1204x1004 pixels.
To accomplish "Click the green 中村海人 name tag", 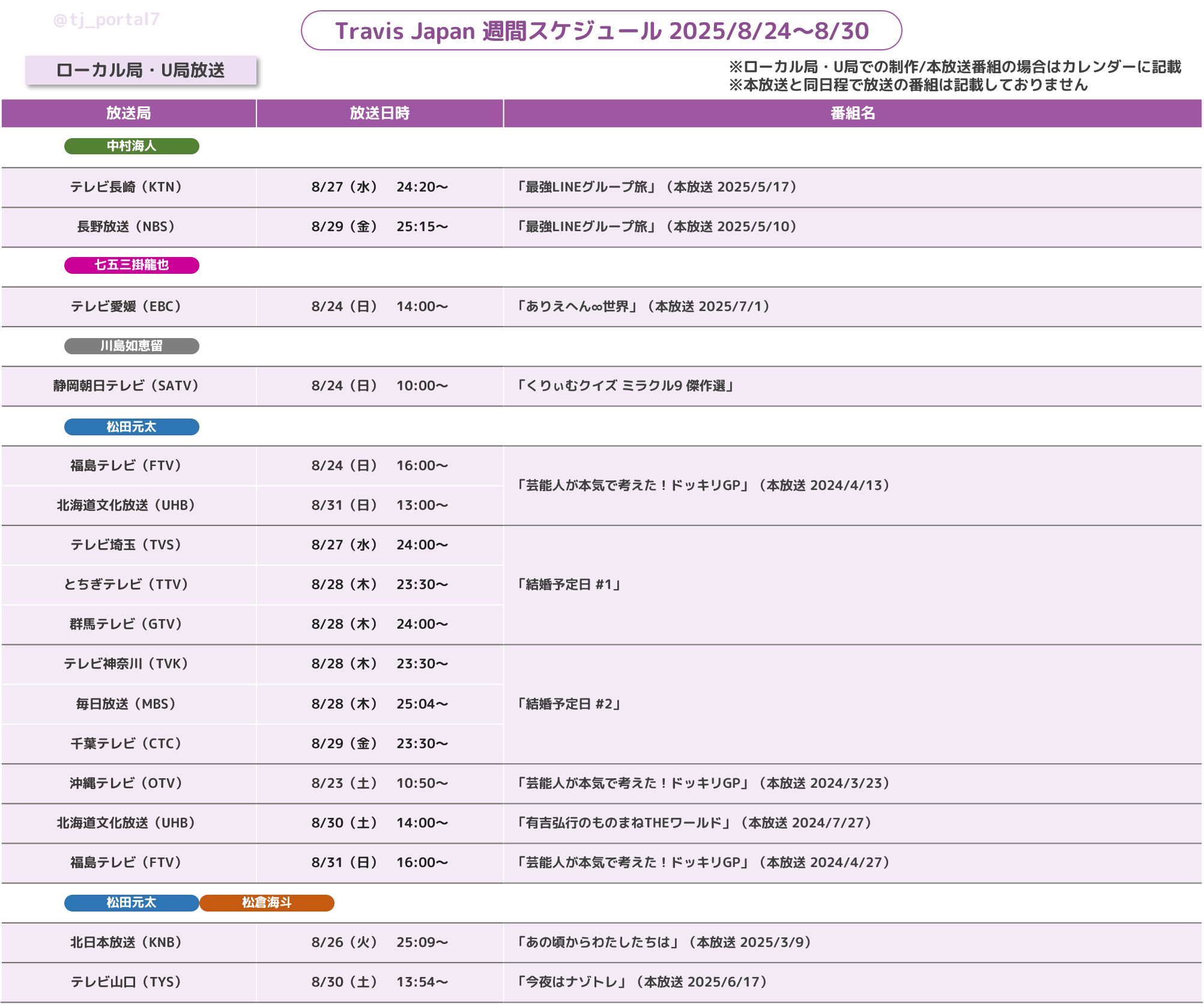I will click(132, 146).
